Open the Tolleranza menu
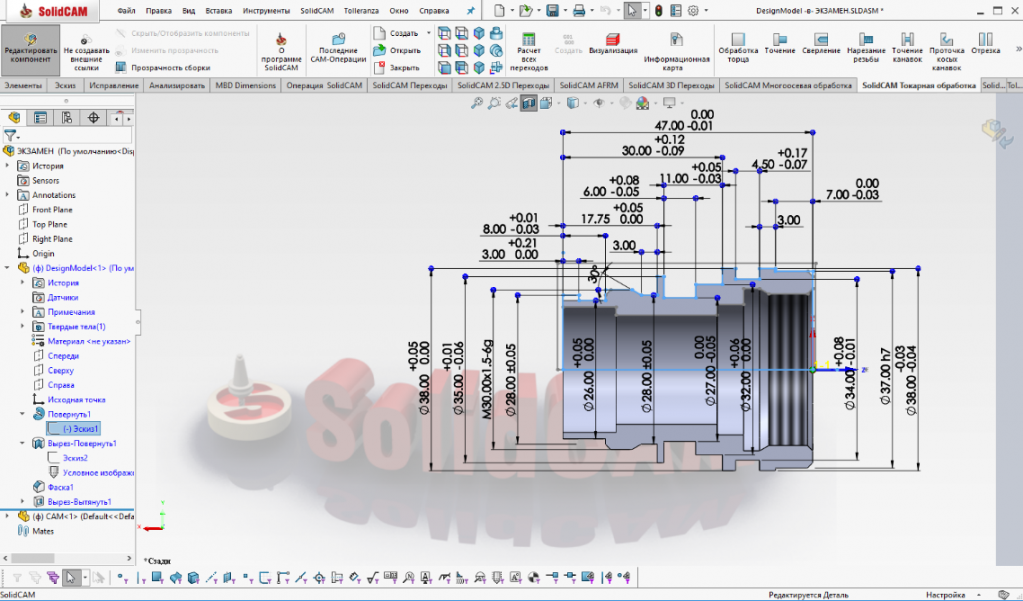Image resolution: width=1023 pixels, height=601 pixels. pos(361,10)
